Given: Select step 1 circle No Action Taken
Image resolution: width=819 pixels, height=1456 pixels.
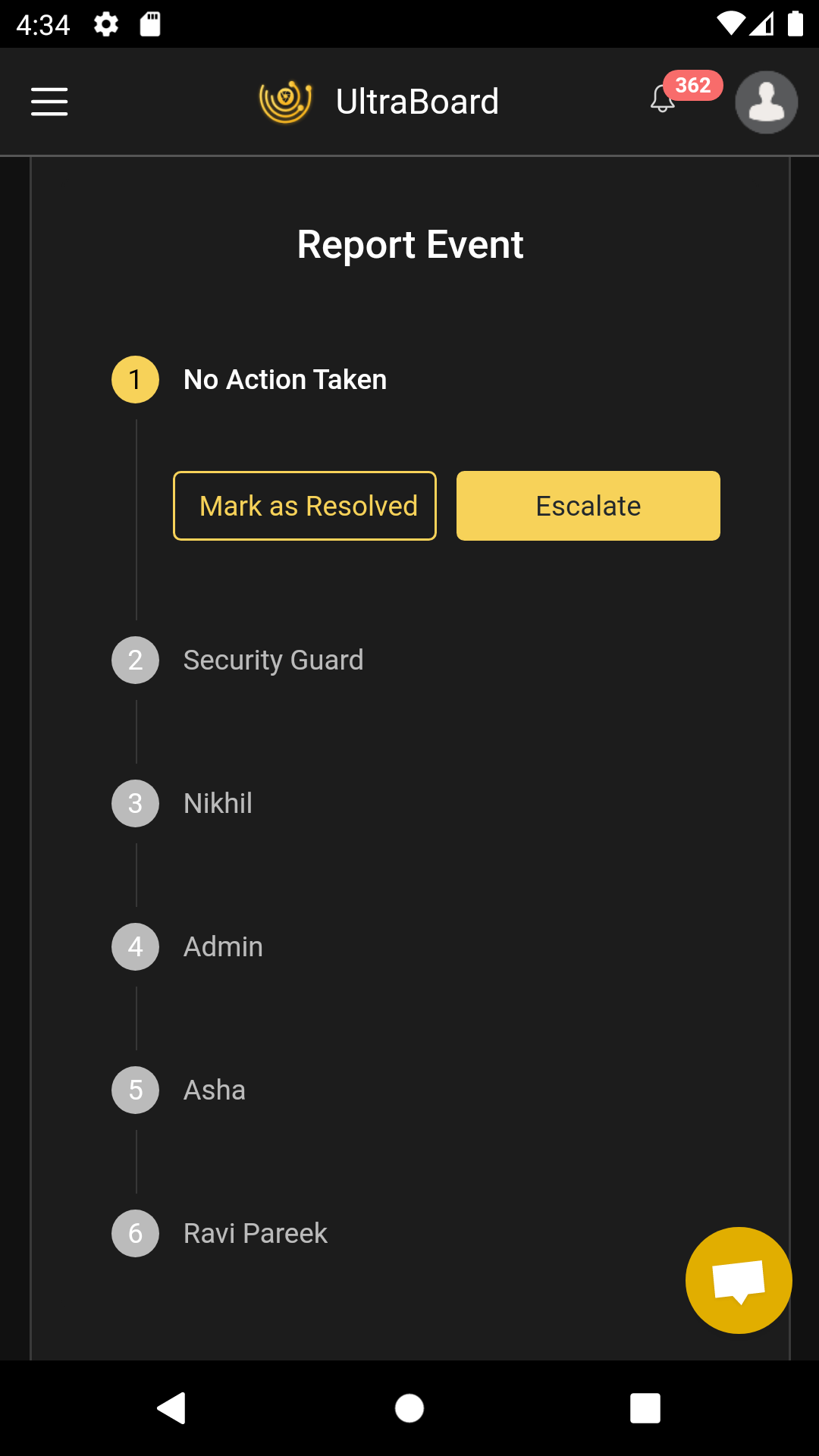Looking at the screenshot, I should pos(136,380).
